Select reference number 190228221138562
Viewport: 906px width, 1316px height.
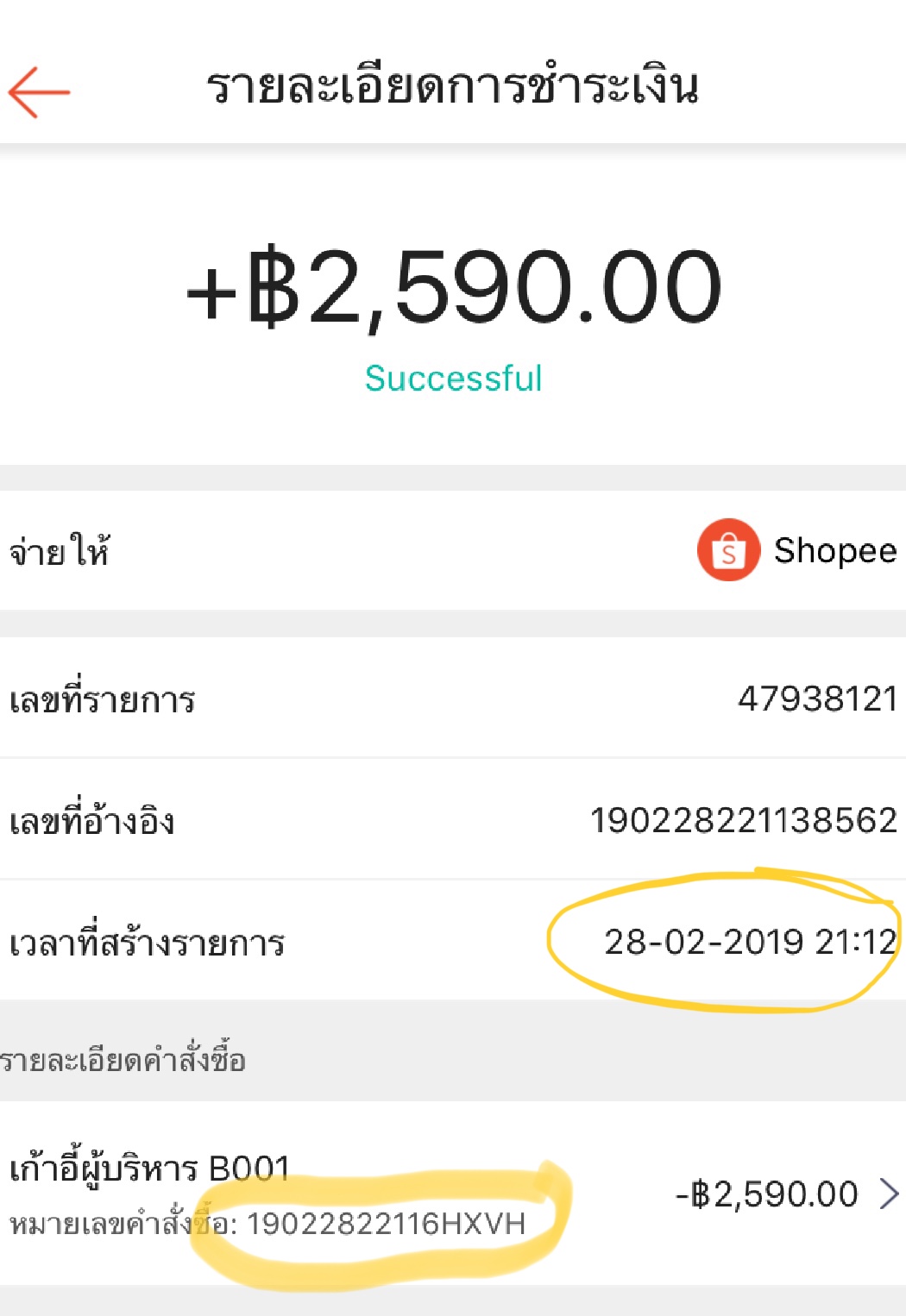[x=743, y=820]
